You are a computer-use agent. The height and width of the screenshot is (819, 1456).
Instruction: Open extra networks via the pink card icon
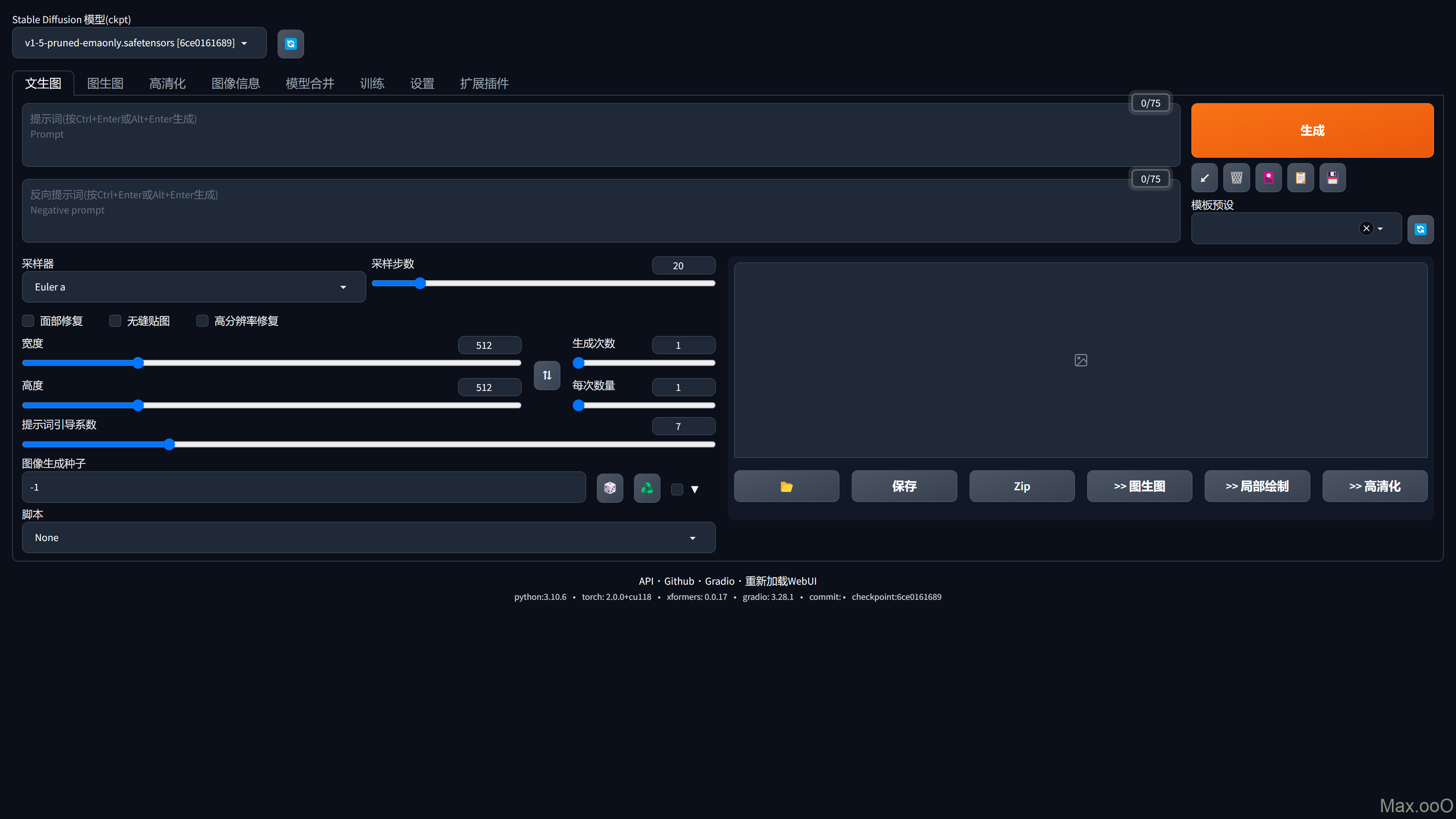1268,178
